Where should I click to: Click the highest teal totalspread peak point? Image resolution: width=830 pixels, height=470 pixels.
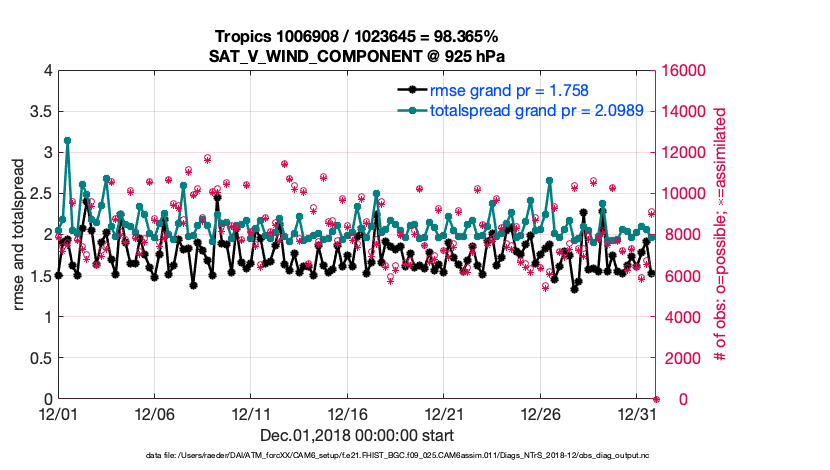click(68, 141)
